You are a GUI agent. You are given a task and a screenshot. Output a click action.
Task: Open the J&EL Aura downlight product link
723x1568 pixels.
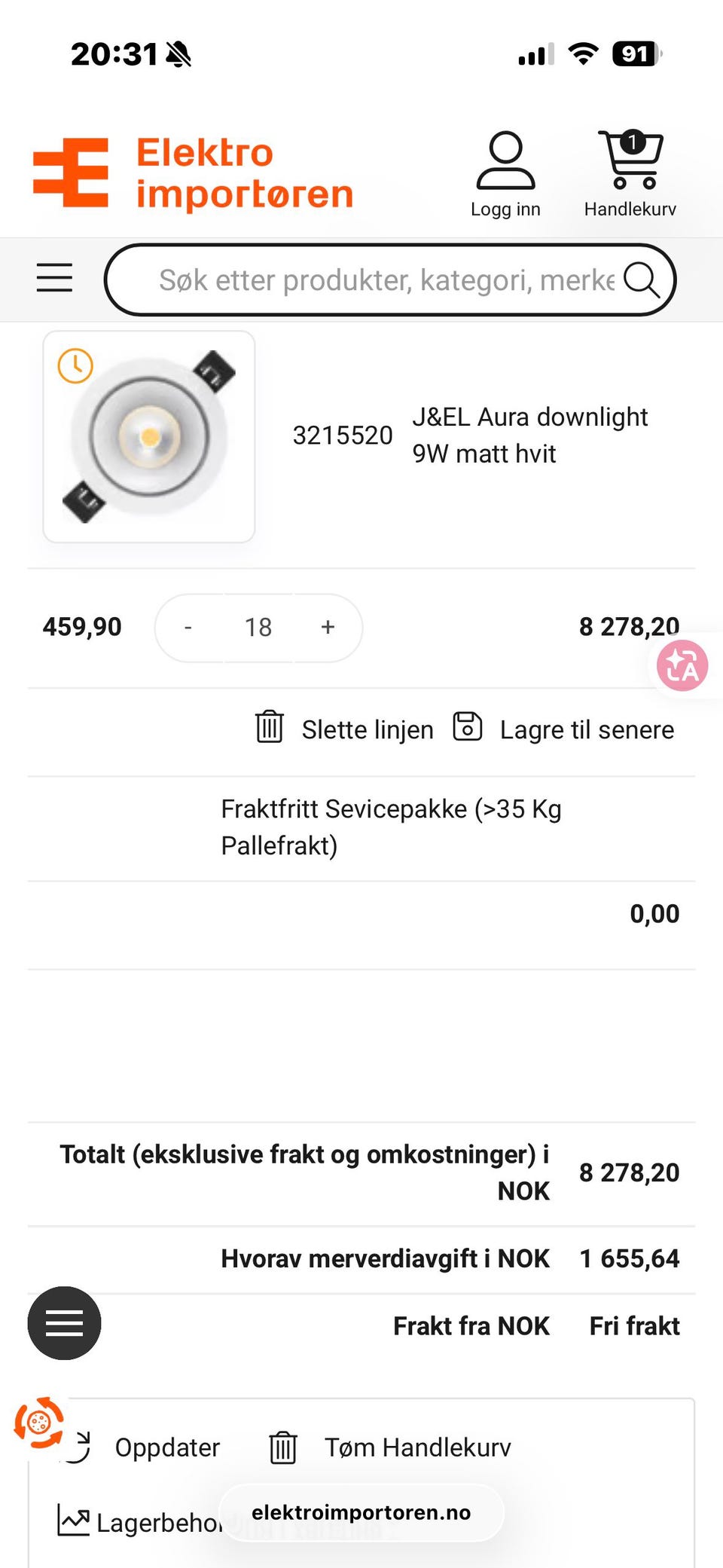[x=529, y=435]
